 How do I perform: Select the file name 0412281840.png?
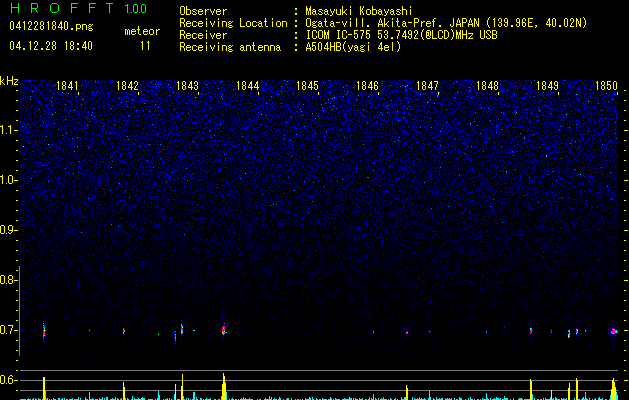(51, 27)
